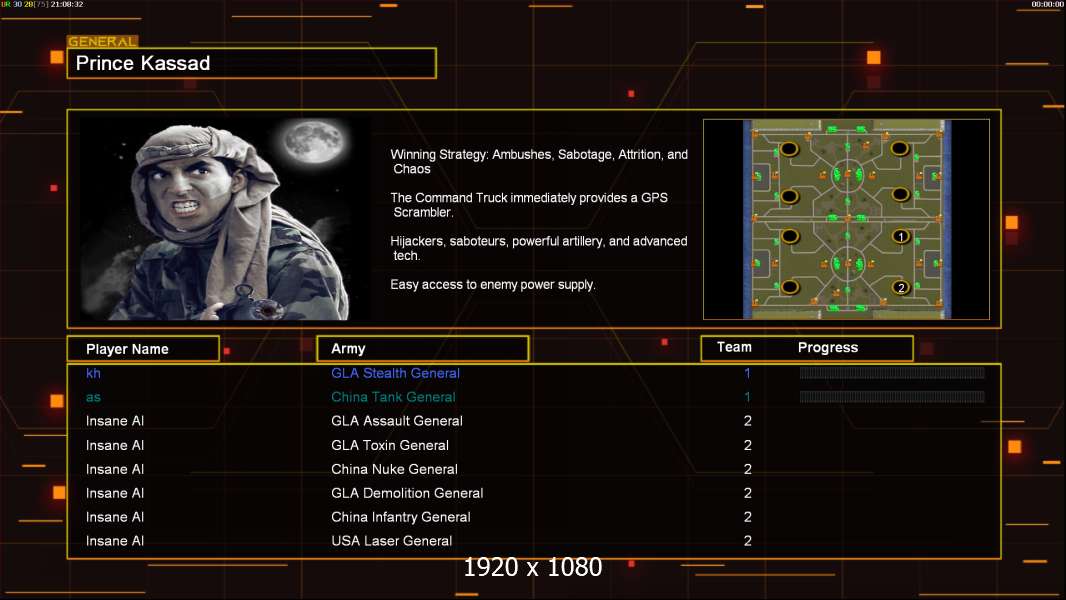This screenshot has height=600, width=1066.
Task: Click China Infantry General army entry
Action: (400, 516)
